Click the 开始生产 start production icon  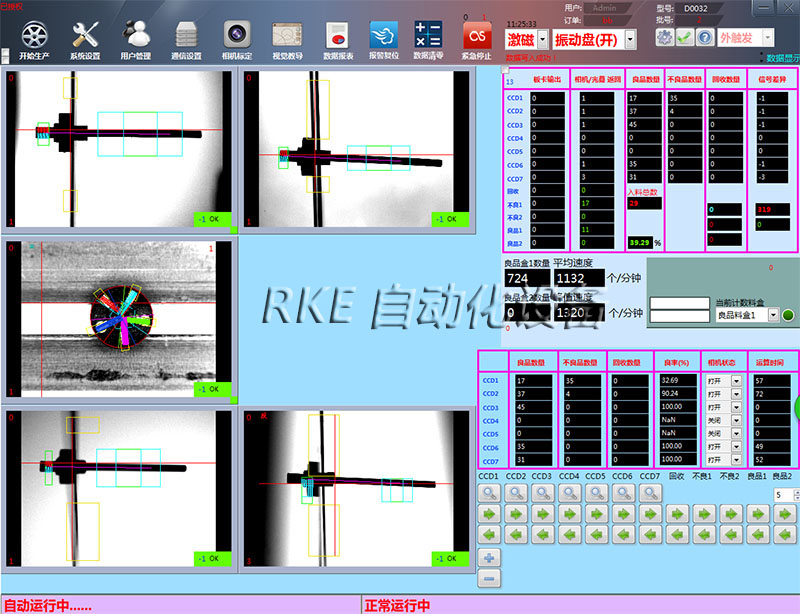click(34, 37)
